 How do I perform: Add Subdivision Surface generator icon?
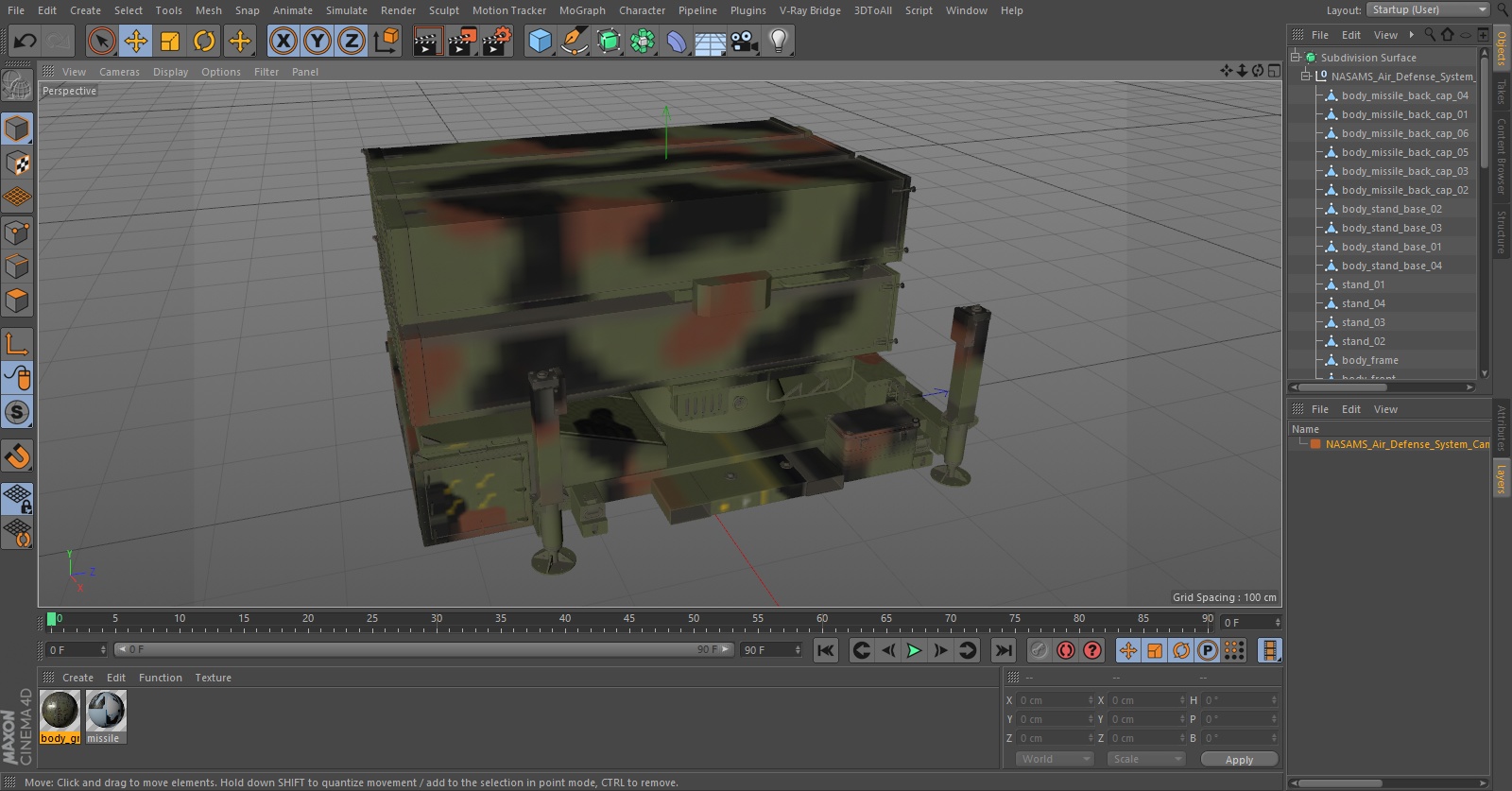click(x=609, y=41)
